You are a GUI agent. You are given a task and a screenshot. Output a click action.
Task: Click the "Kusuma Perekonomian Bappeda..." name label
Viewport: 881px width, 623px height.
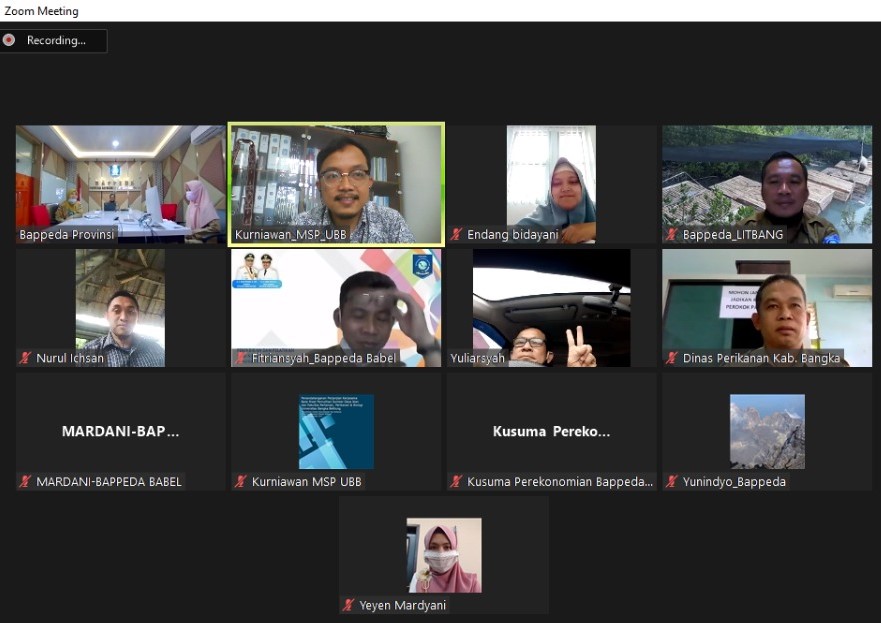pyautogui.click(x=560, y=482)
